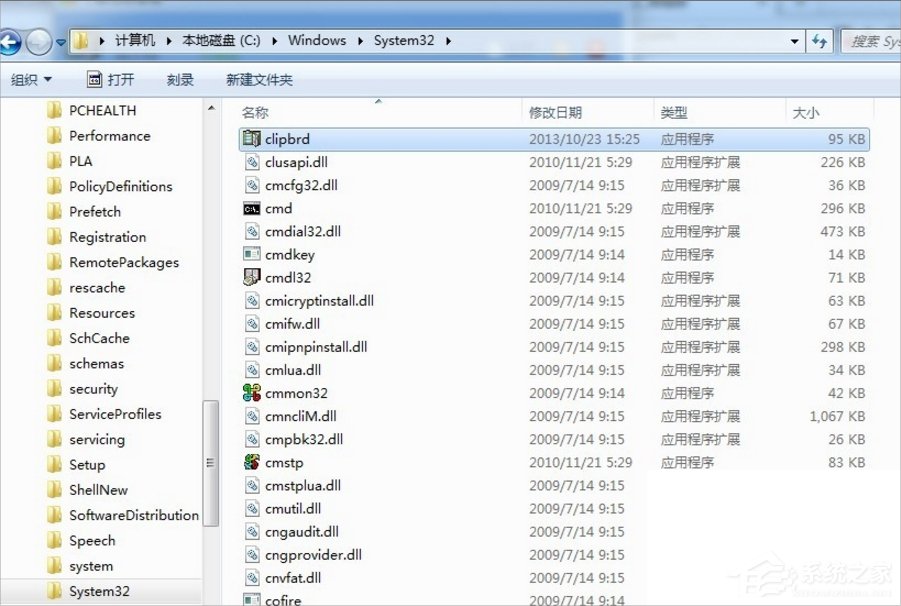Click the 刻录 toolbar item
Image resolution: width=901 pixels, height=606 pixels.
(x=179, y=79)
